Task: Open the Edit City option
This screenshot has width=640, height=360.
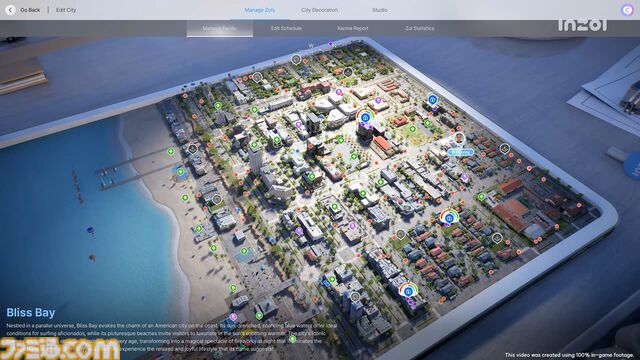Action: 66,10
